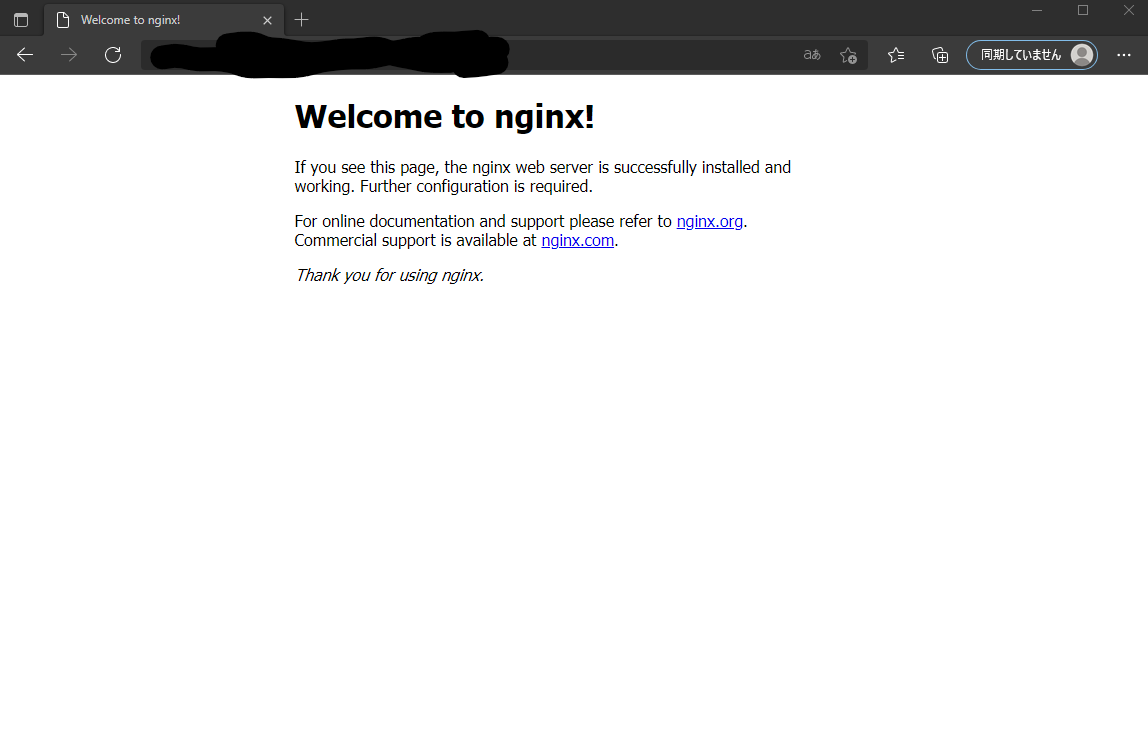Screen dimensions: 1148x745
Task: Close the browser window
Action: click(1129, 10)
